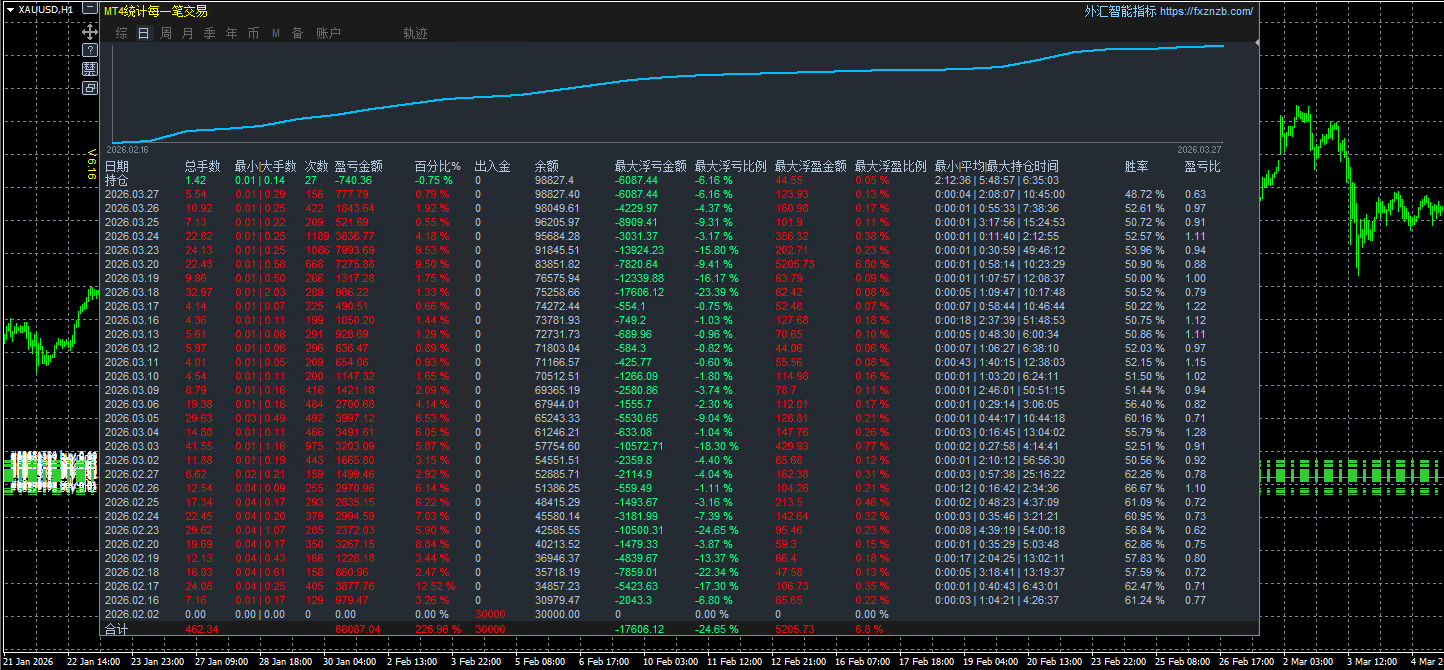Click the restore window icon below 禁

tap(89, 87)
